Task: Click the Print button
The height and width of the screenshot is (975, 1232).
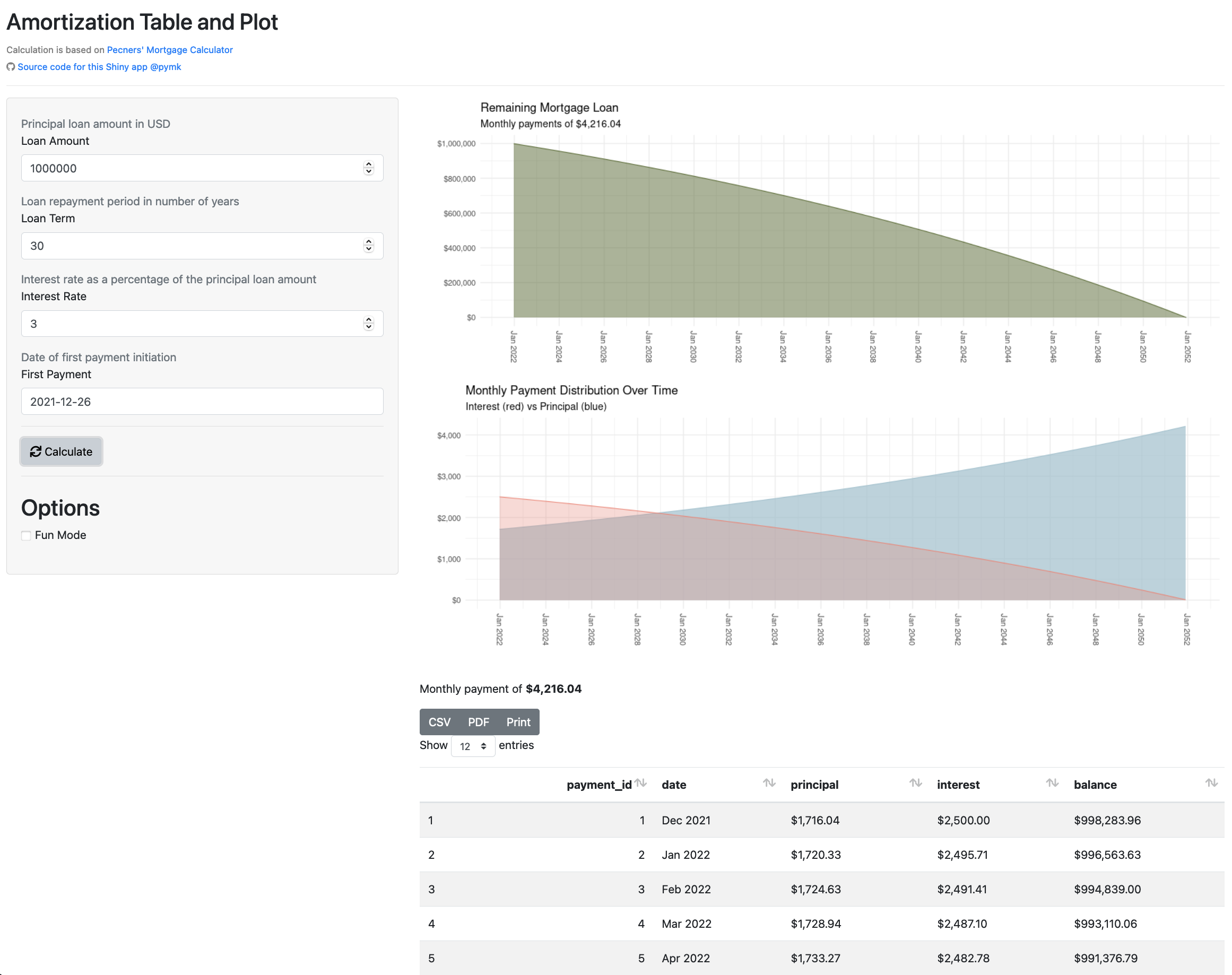Action: pos(518,722)
